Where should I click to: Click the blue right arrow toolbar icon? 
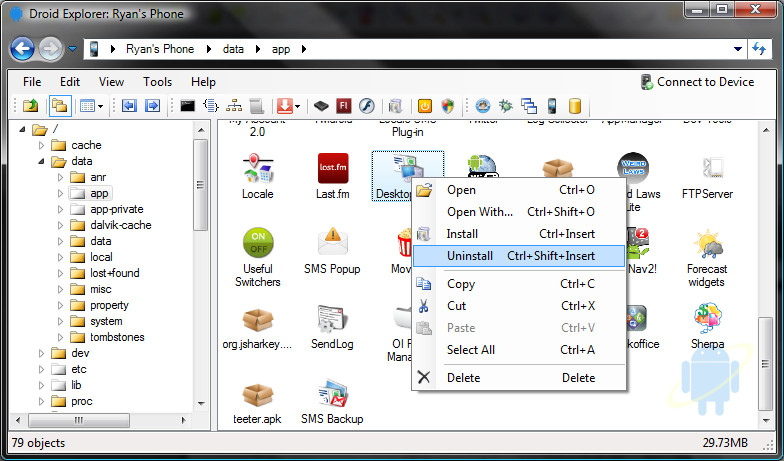click(x=152, y=106)
